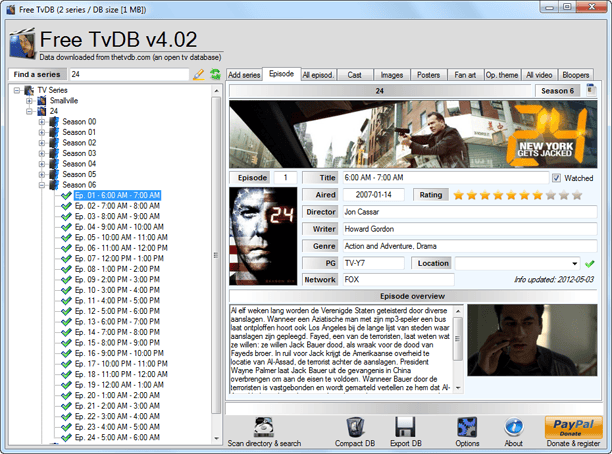Image resolution: width=612 pixels, height=454 pixels.
Task: Click the Free TvDB logo icon
Action: click(x=22, y=44)
